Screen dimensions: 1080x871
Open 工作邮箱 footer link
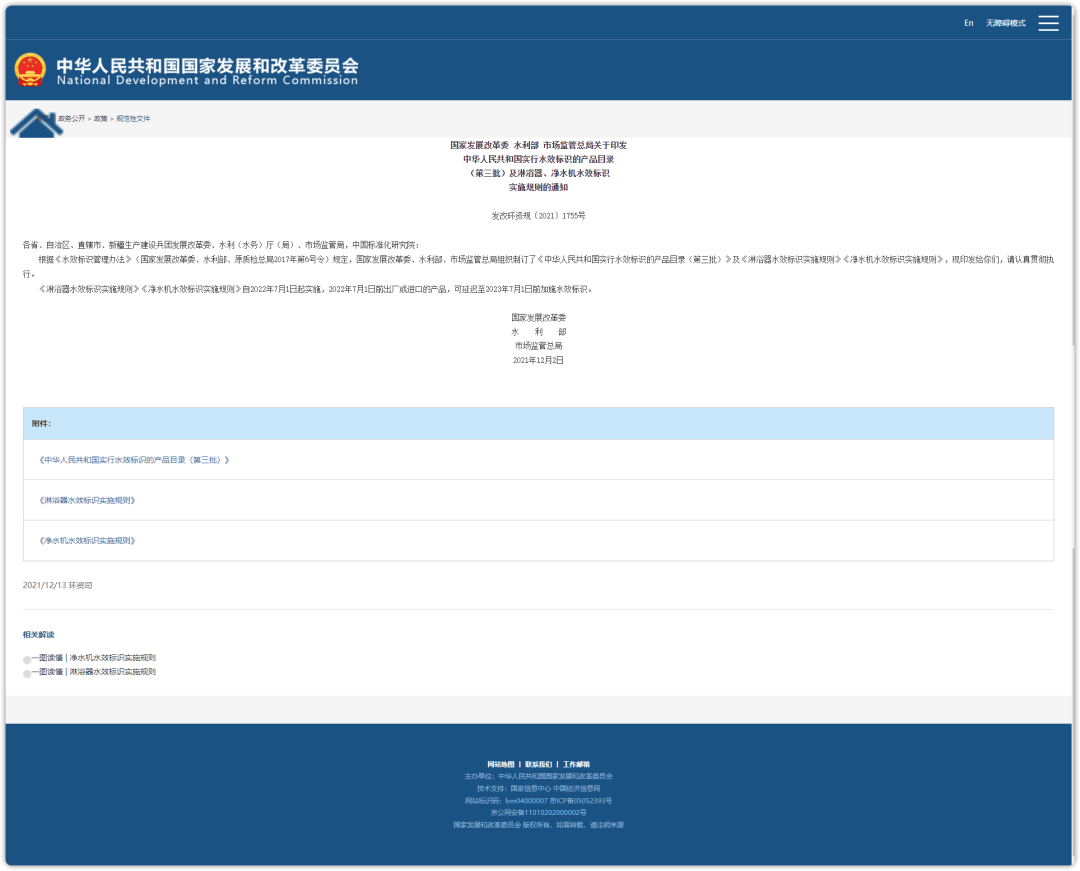tap(576, 764)
